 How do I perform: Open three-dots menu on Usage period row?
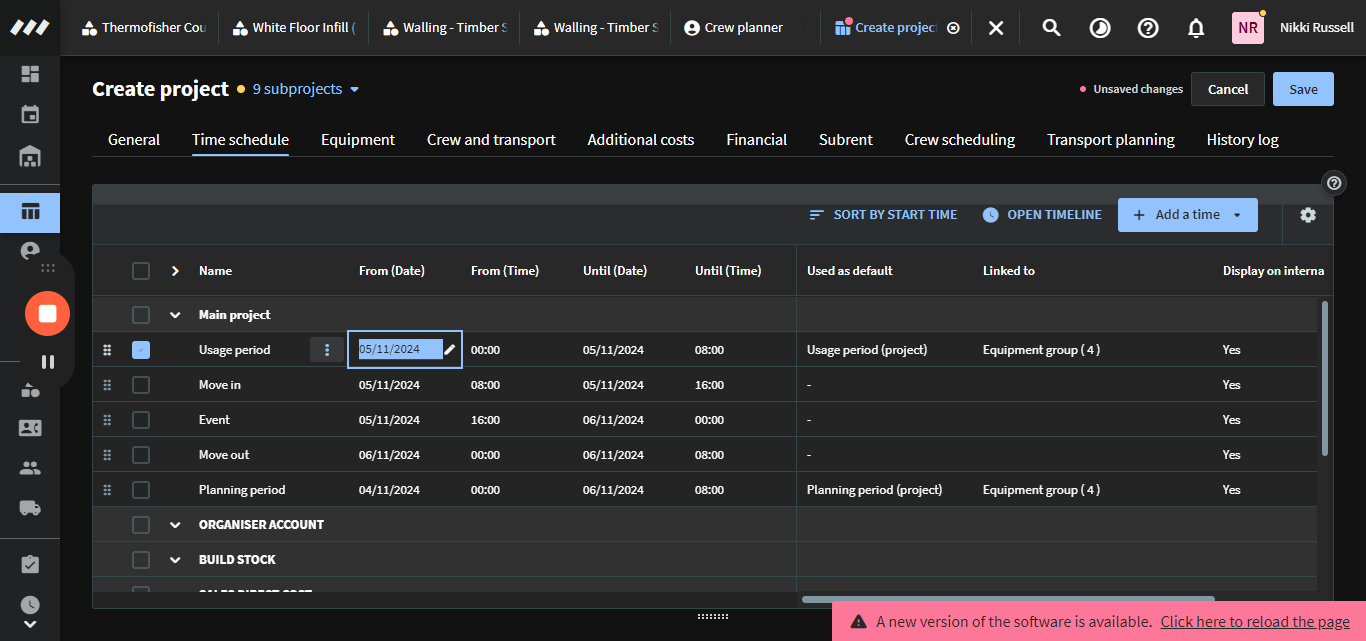[x=327, y=350]
